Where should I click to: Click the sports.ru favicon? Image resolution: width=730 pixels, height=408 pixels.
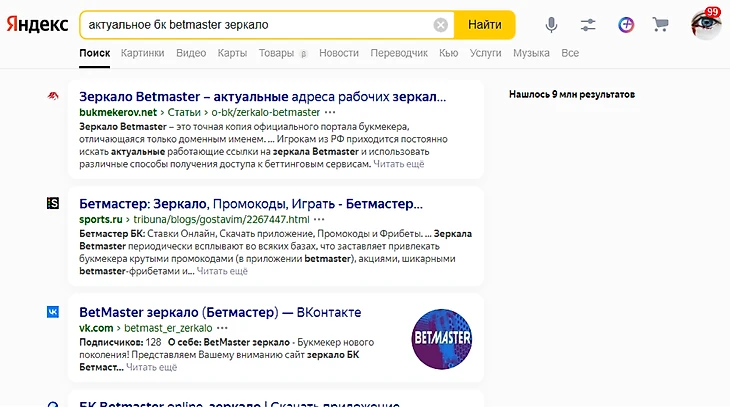(53, 203)
